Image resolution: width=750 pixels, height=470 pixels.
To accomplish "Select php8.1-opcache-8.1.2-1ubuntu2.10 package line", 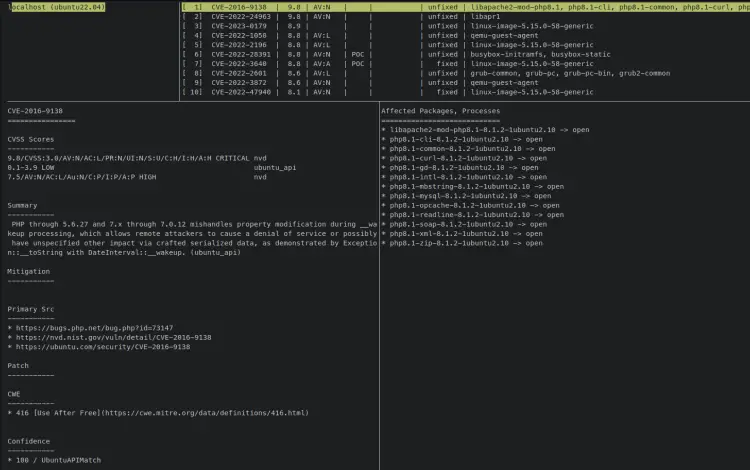I will click(470, 206).
